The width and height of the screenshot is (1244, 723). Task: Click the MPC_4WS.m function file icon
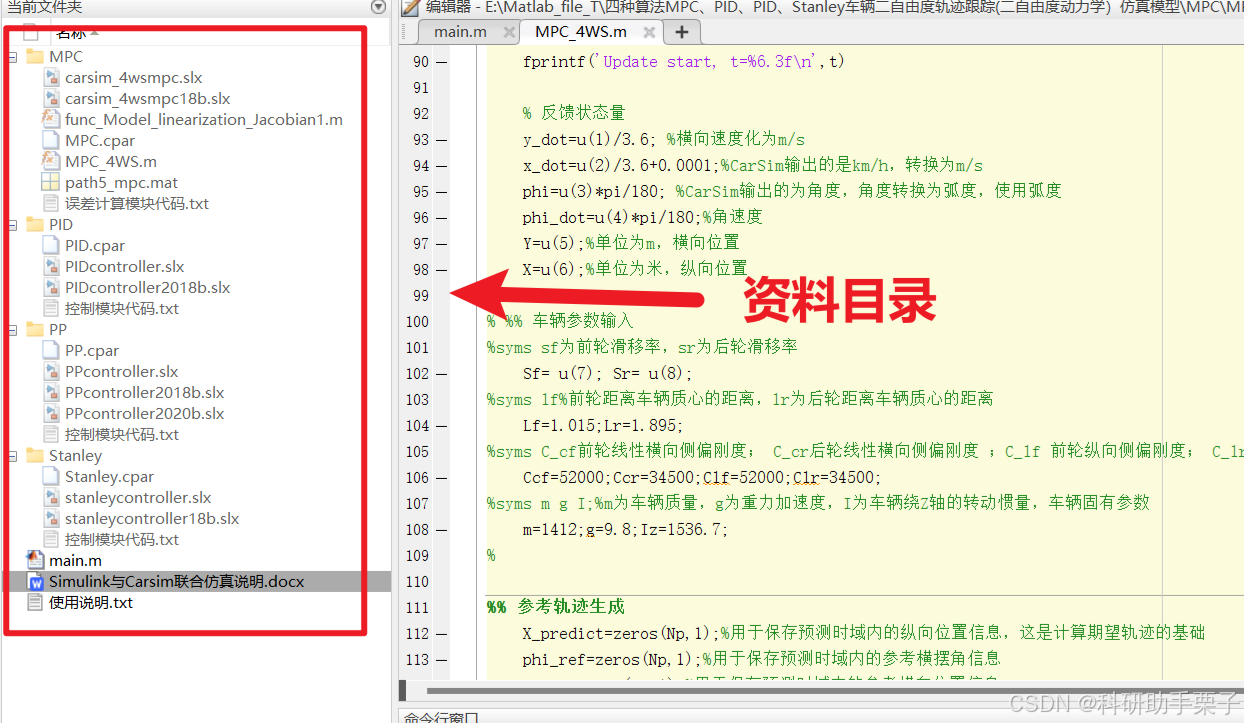(x=52, y=161)
